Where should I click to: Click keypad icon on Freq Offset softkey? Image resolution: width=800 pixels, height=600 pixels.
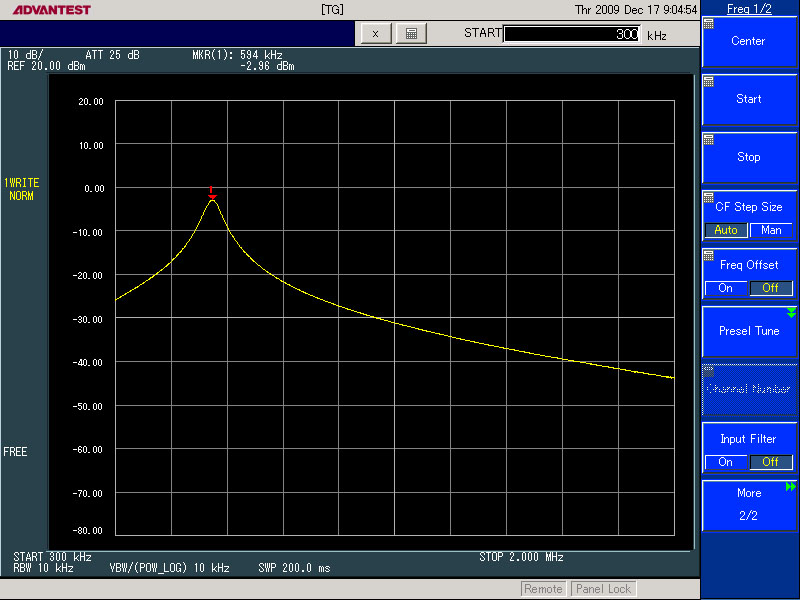click(x=709, y=256)
